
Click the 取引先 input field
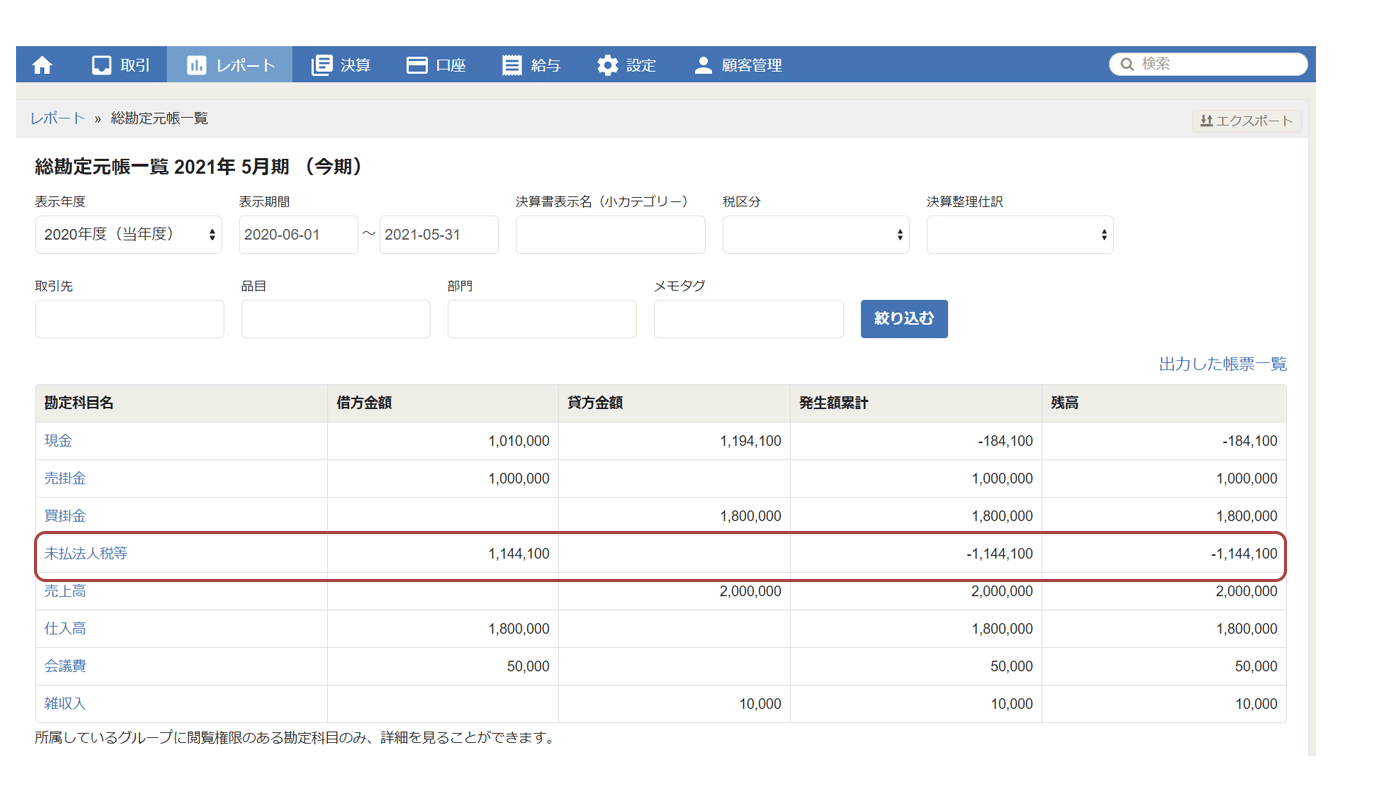click(130, 319)
